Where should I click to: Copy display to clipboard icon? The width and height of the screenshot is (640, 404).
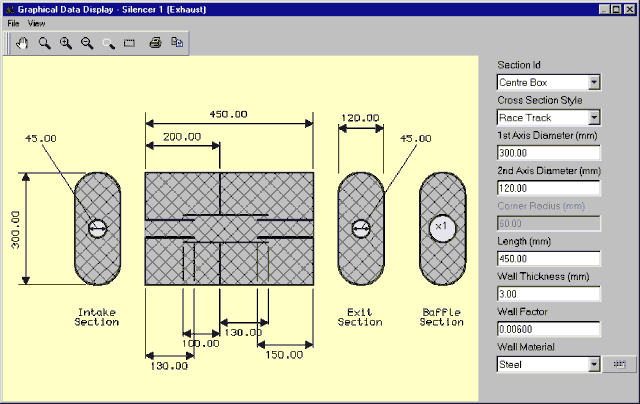pos(177,43)
